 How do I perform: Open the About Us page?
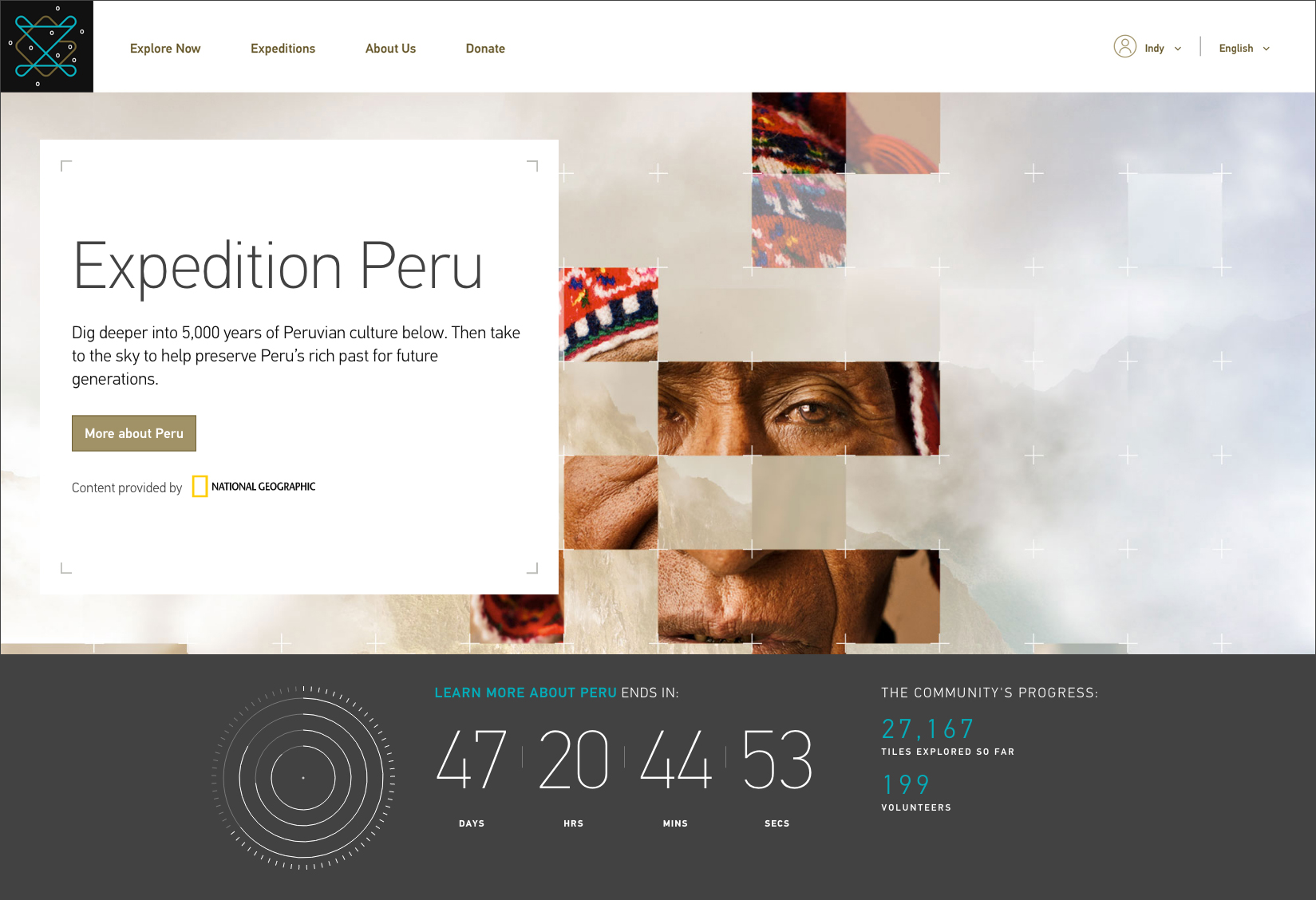tap(390, 49)
